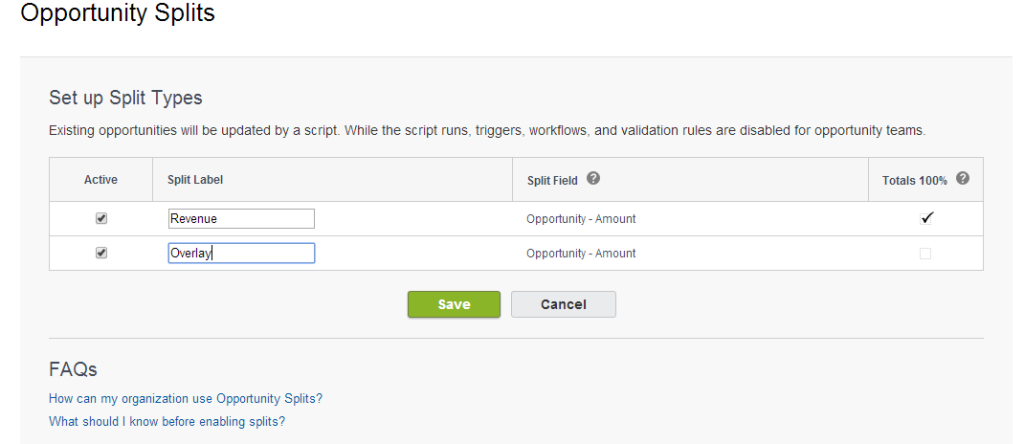
Task: Enable Totals 100% checkbox in Overlay row
Action: click(x=925, y=254)
